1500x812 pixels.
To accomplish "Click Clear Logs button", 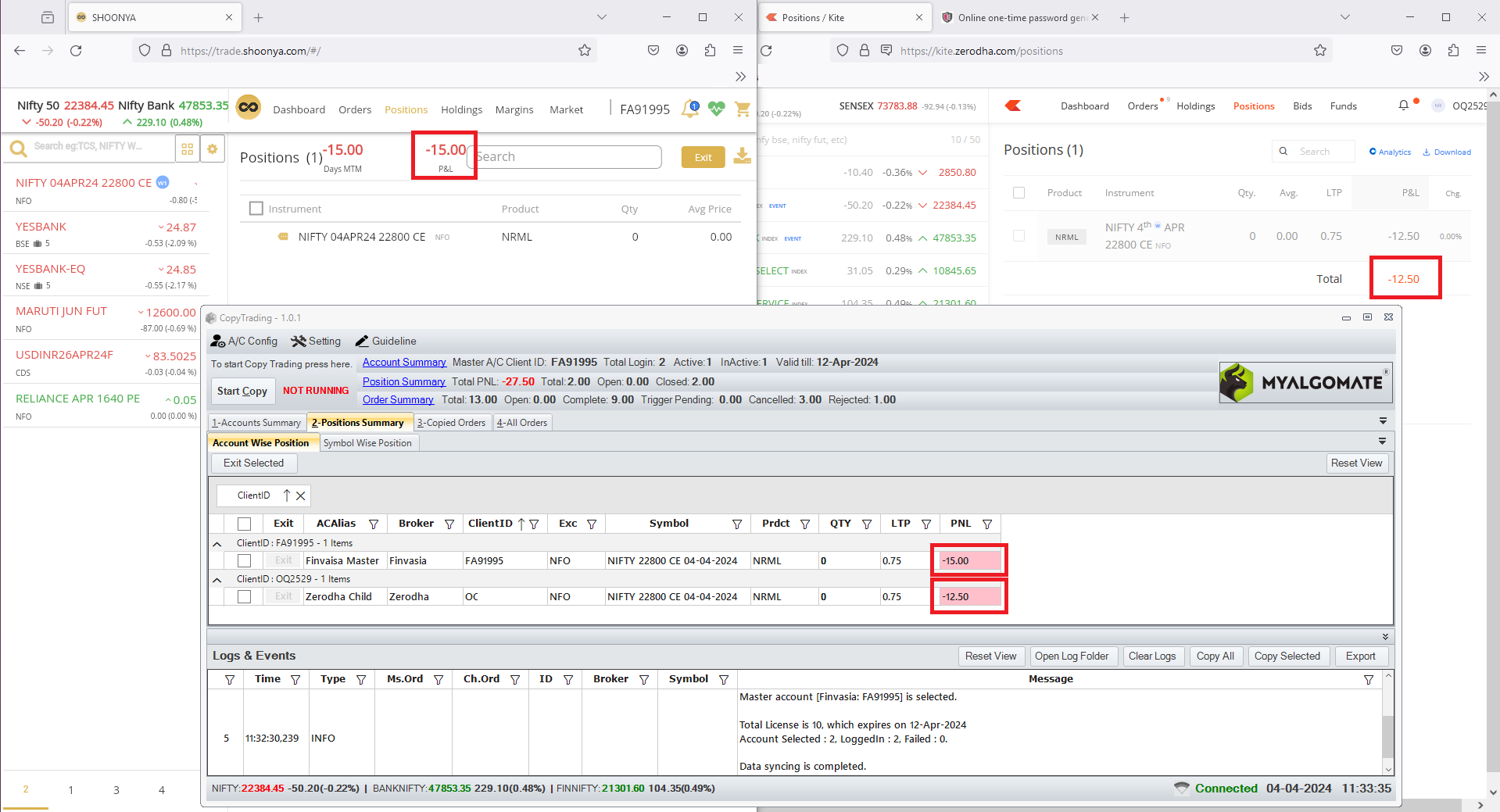I will tap(1152, 656).
